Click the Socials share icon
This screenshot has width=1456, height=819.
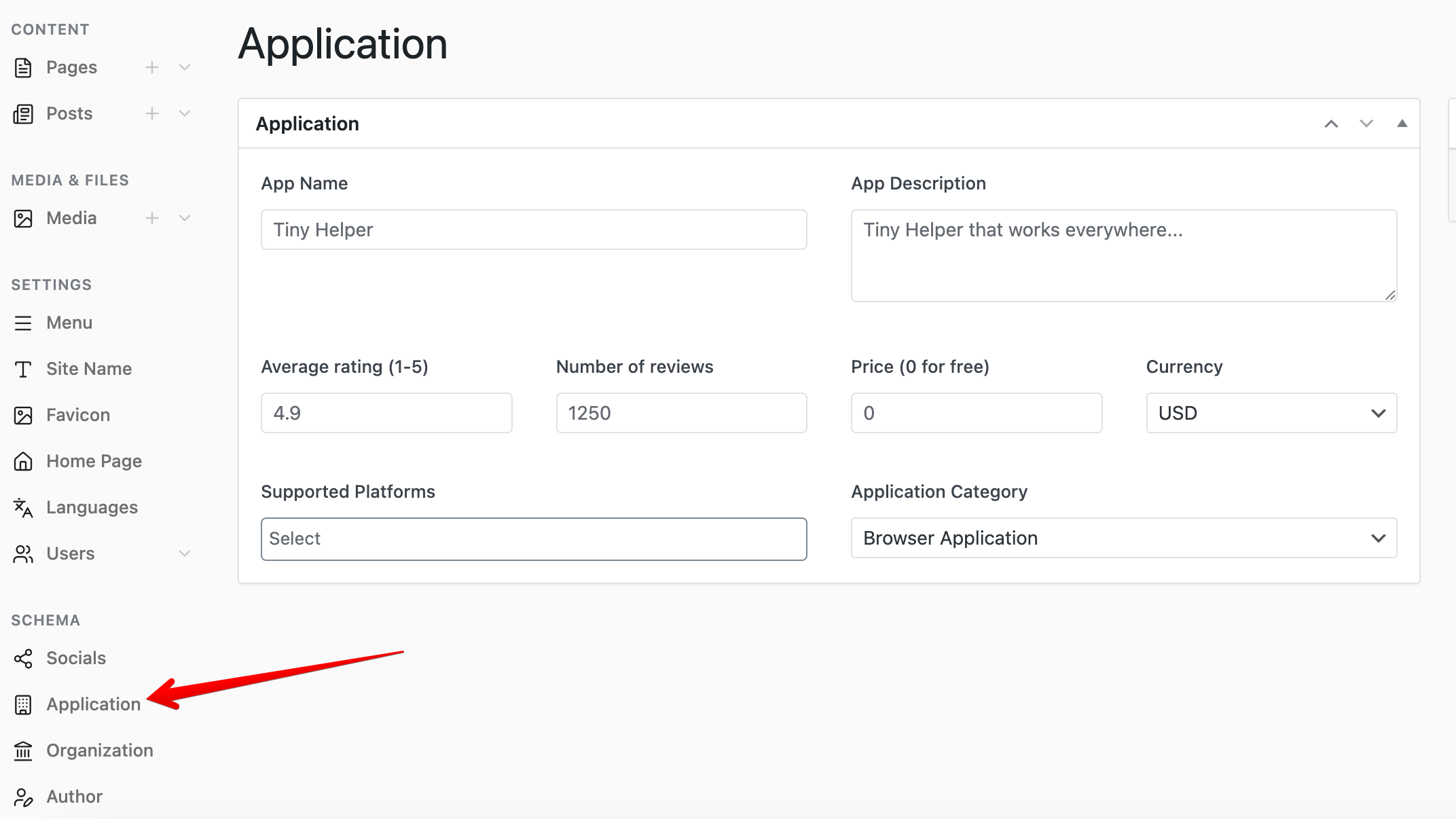tap(23, 658)
